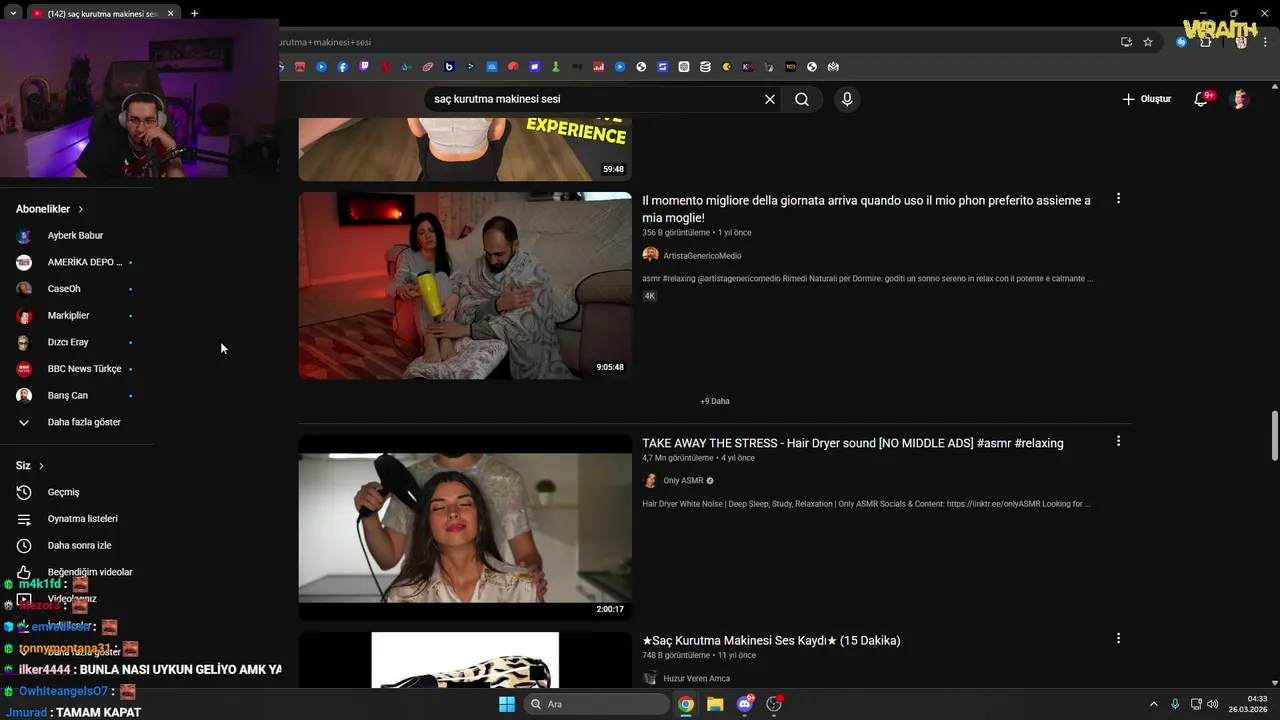Clear the YouTube search box with X
The width and height of the screenshot is (1280, 720).
coord(770,99)
